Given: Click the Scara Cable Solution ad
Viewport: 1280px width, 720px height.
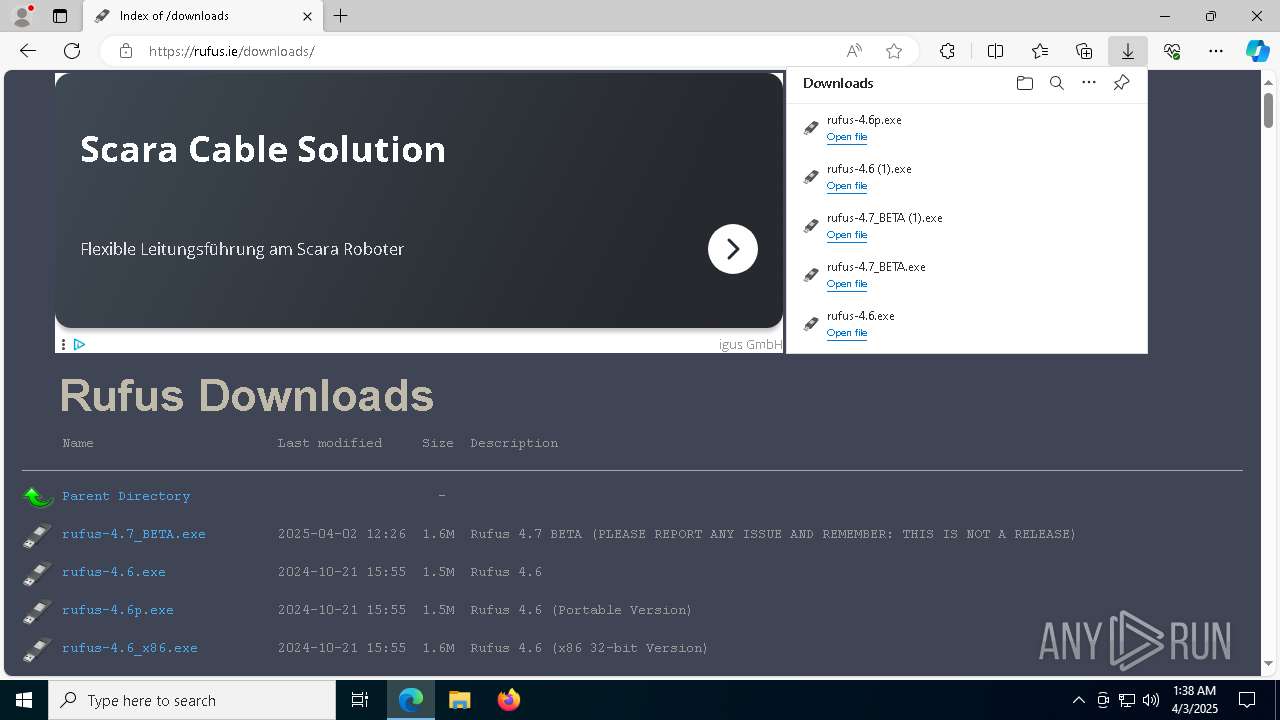Looking at the screenshot, I should click(x=419, y=200).
